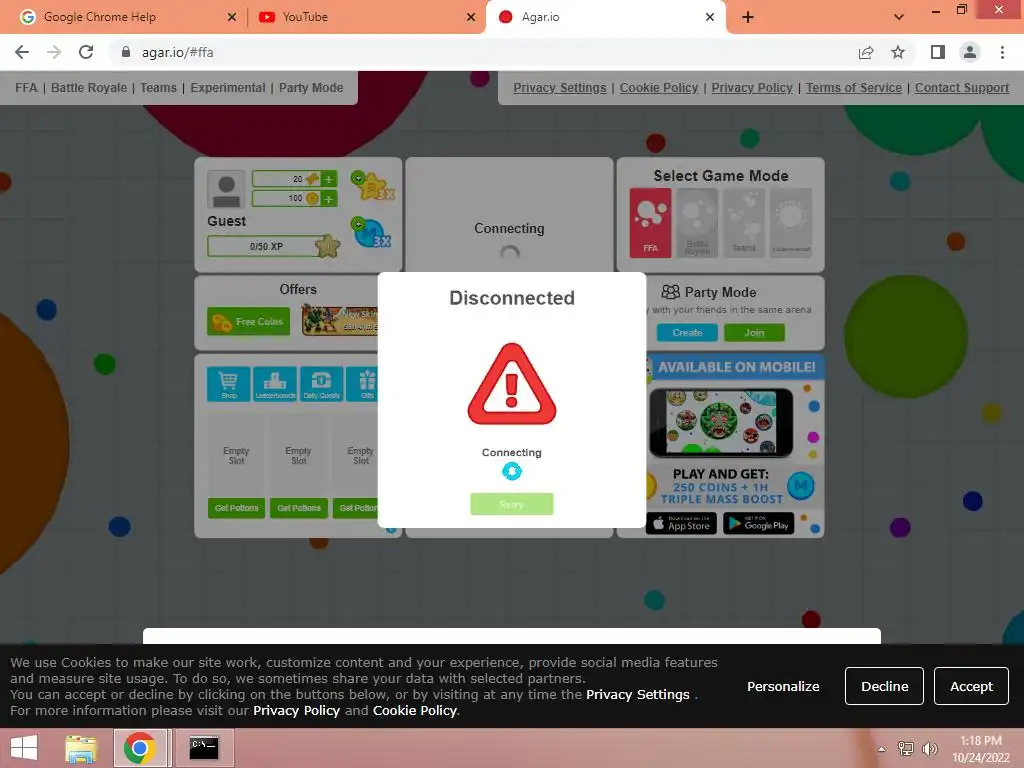This screenshot has height=768, width=1024.
Task: Open the Privacy Policy top link
Action: (x=752, y=88)
